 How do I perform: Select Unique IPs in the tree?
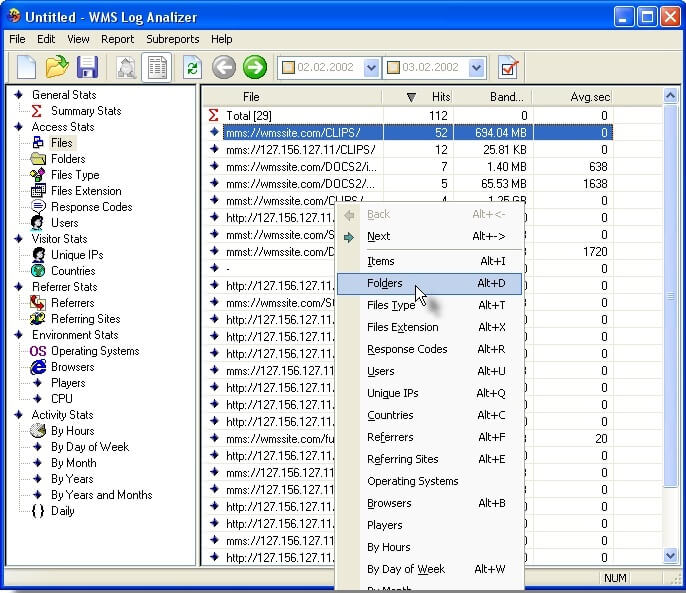[x=77, y=255]
